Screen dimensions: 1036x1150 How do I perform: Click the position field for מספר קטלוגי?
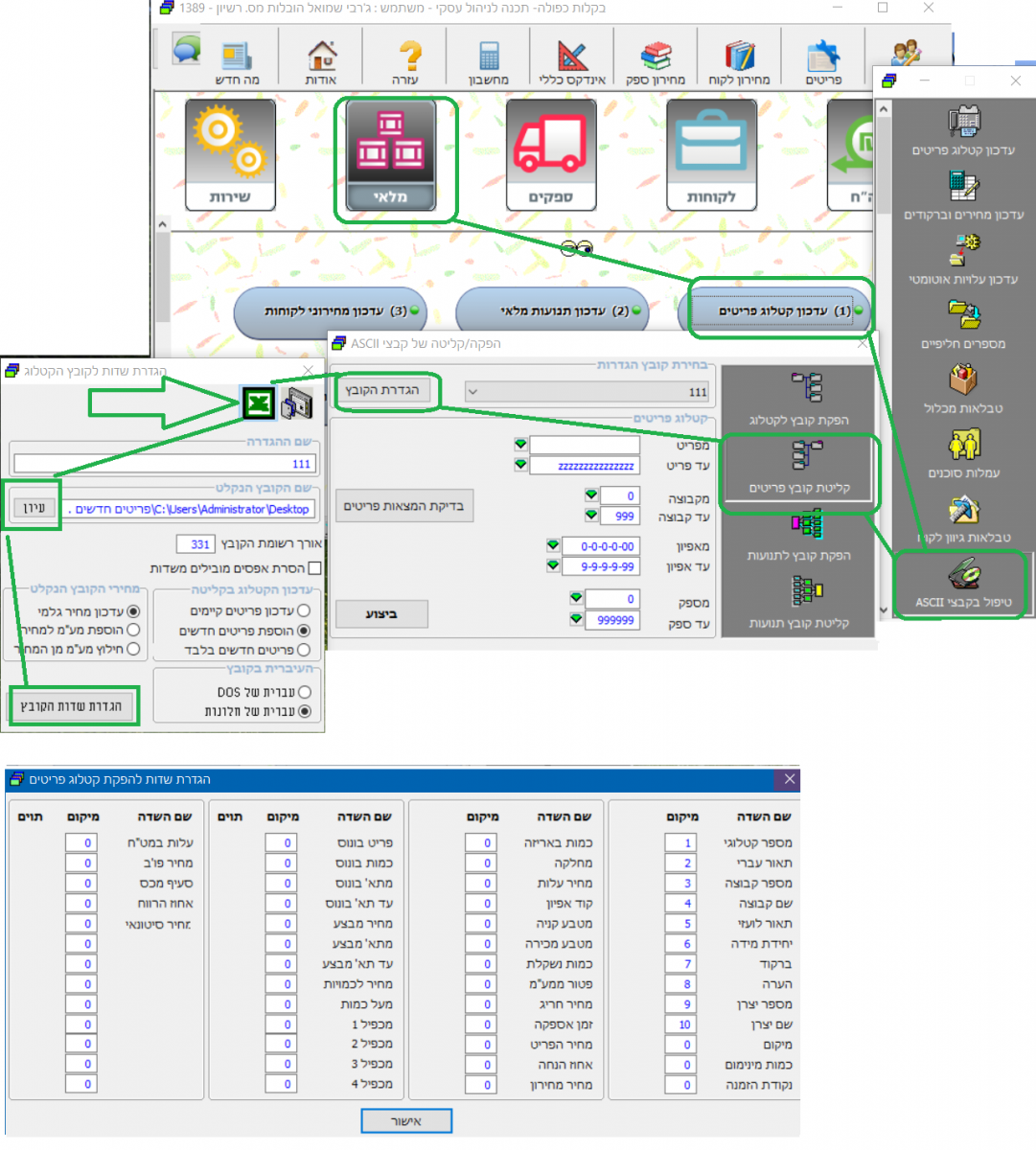pos(679,843)
